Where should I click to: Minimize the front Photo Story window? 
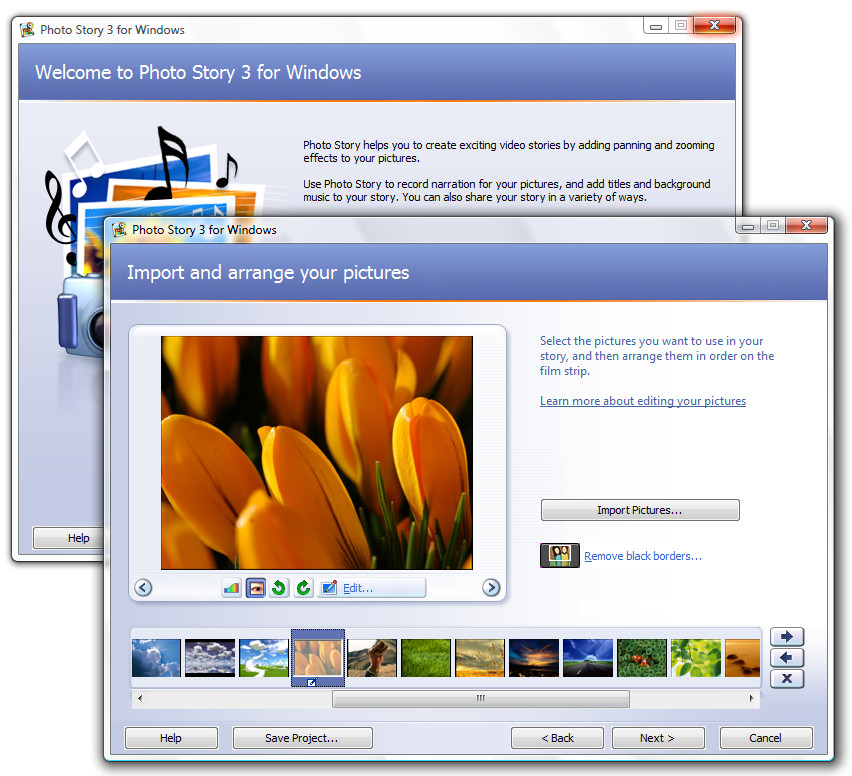[x=748, y=226]
